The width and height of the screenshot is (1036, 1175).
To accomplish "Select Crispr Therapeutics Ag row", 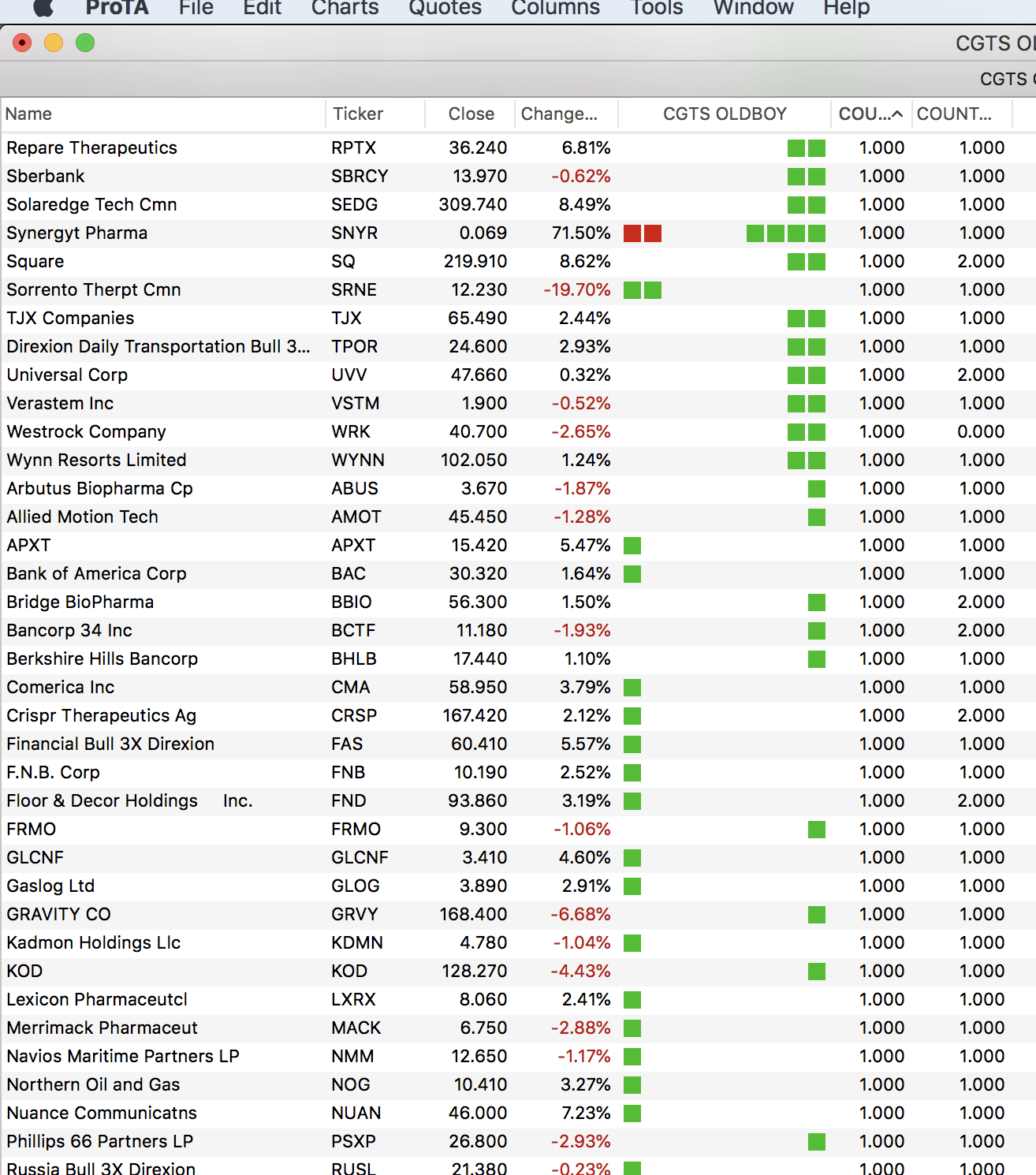I will [x=518, y=716].
